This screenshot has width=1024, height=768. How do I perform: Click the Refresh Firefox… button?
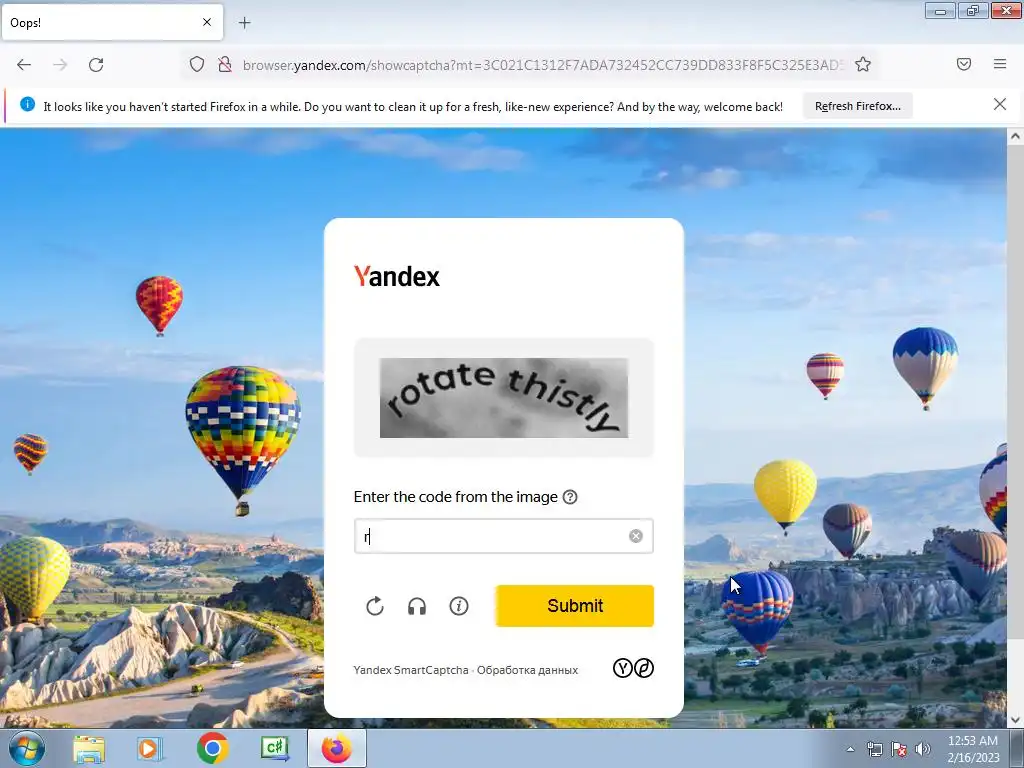click(857, 106)
